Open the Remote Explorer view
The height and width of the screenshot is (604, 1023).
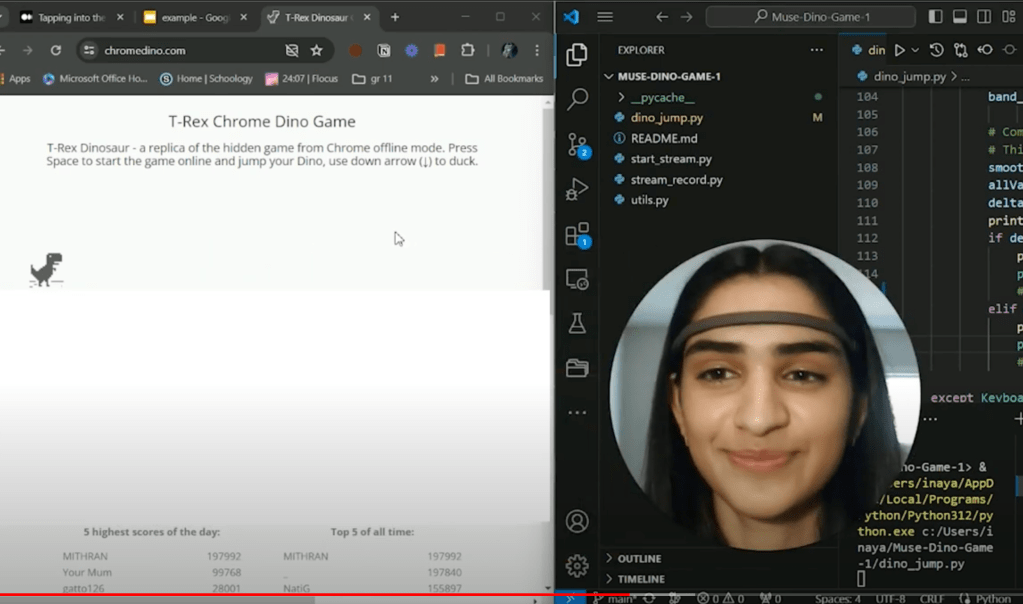pyautogui.click(x=577, y=279)
